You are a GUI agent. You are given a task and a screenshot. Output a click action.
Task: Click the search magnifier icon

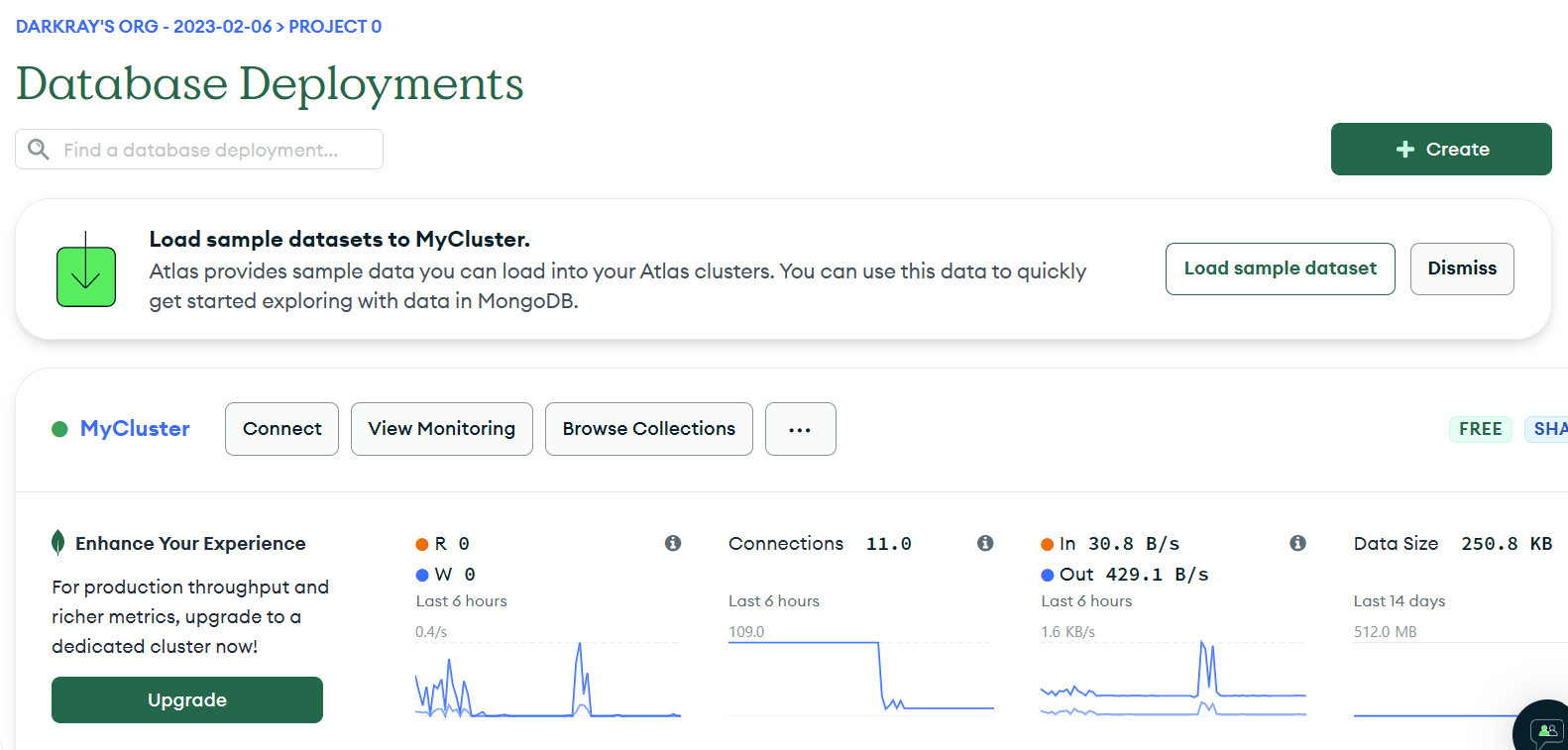(x=39, y=150)
